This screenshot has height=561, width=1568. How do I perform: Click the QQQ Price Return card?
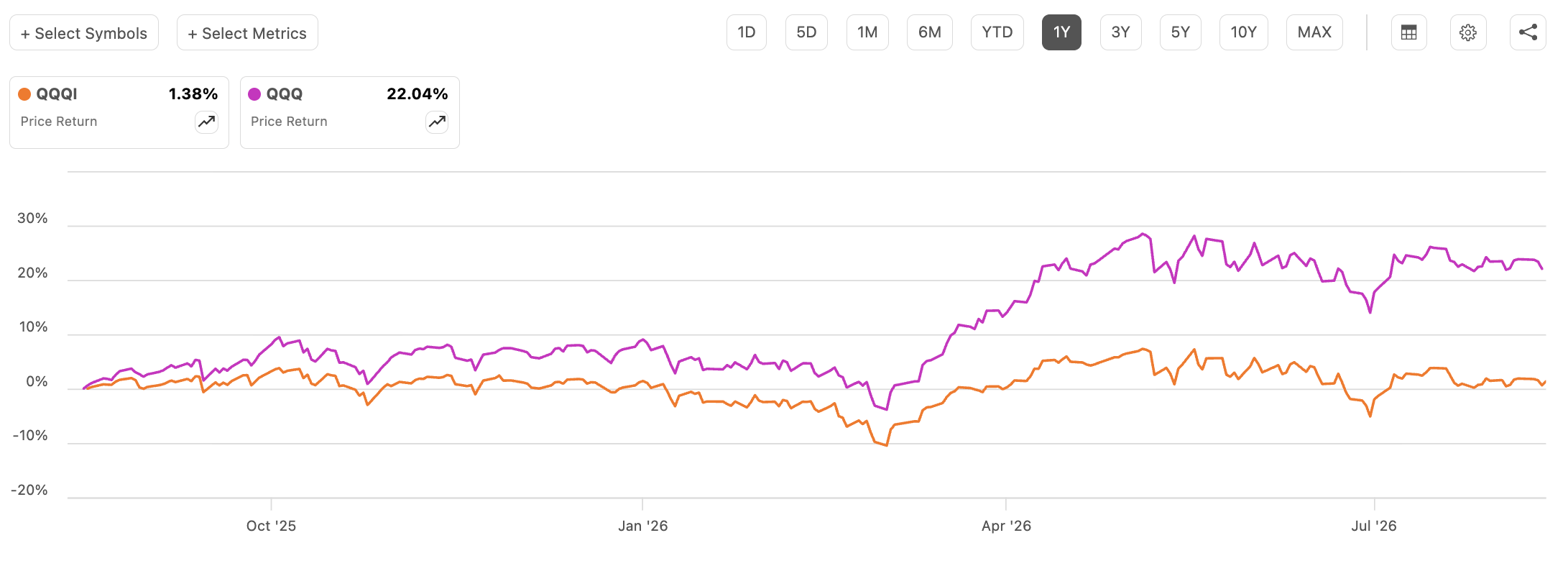(x=350, y=113)
